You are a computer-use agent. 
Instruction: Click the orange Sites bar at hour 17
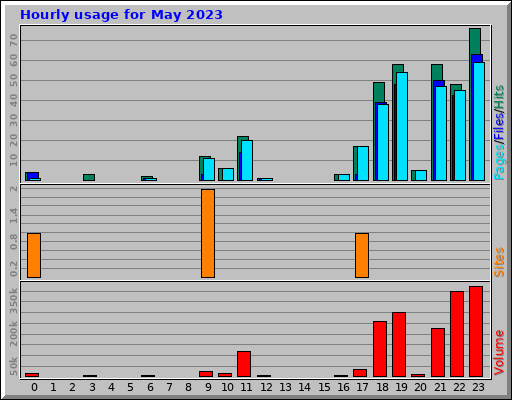pos(362,255)
